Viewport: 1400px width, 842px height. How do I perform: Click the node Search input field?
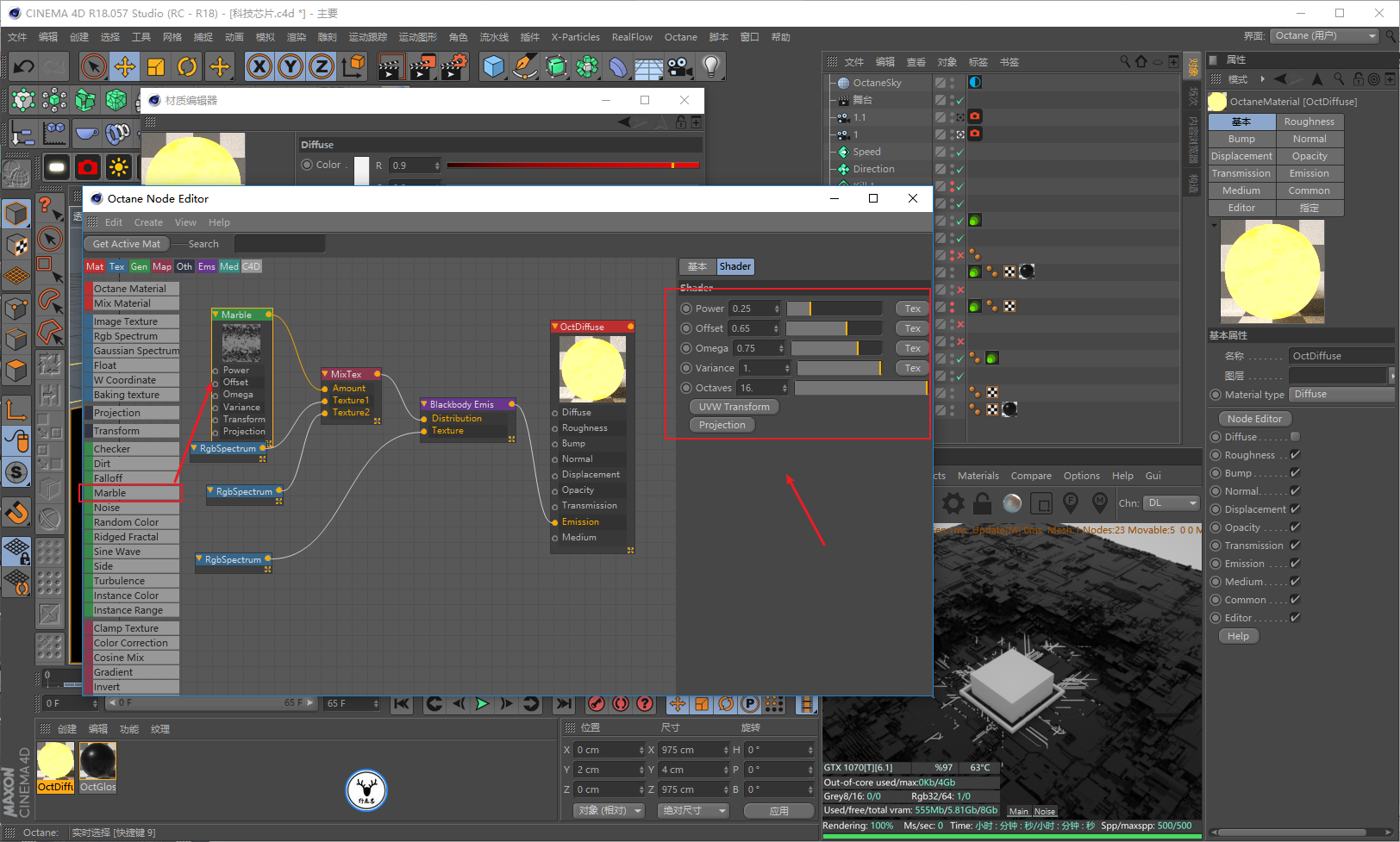280,245
